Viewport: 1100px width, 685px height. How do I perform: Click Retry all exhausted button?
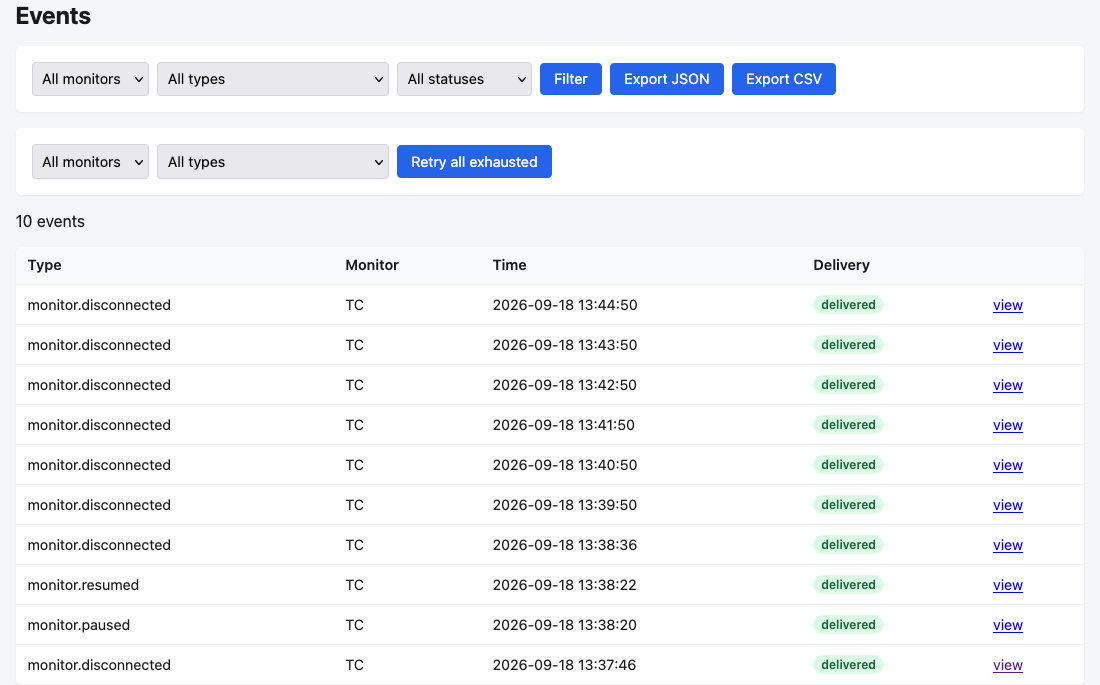click(x=474, y=162)
